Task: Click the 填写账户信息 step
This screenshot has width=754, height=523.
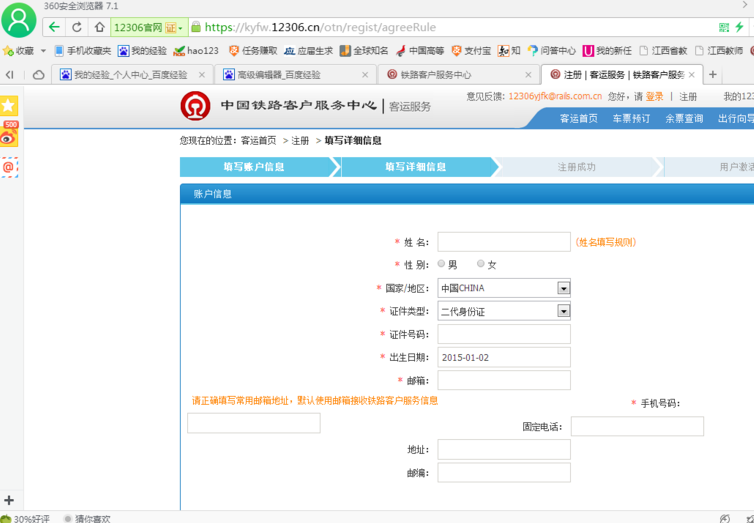Action: tap(254, 167)
